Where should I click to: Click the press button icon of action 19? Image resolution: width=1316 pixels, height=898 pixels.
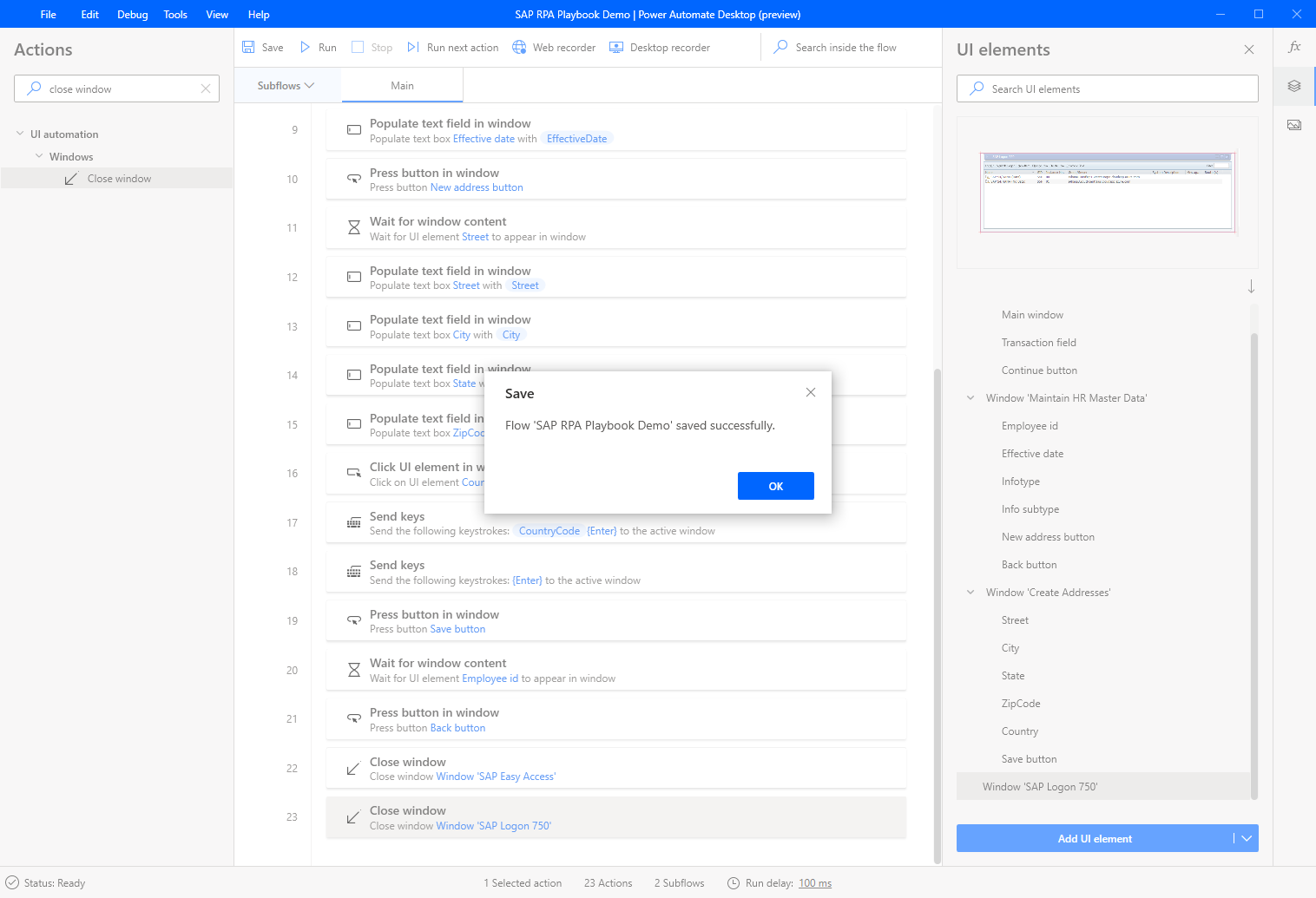[354, 620]
